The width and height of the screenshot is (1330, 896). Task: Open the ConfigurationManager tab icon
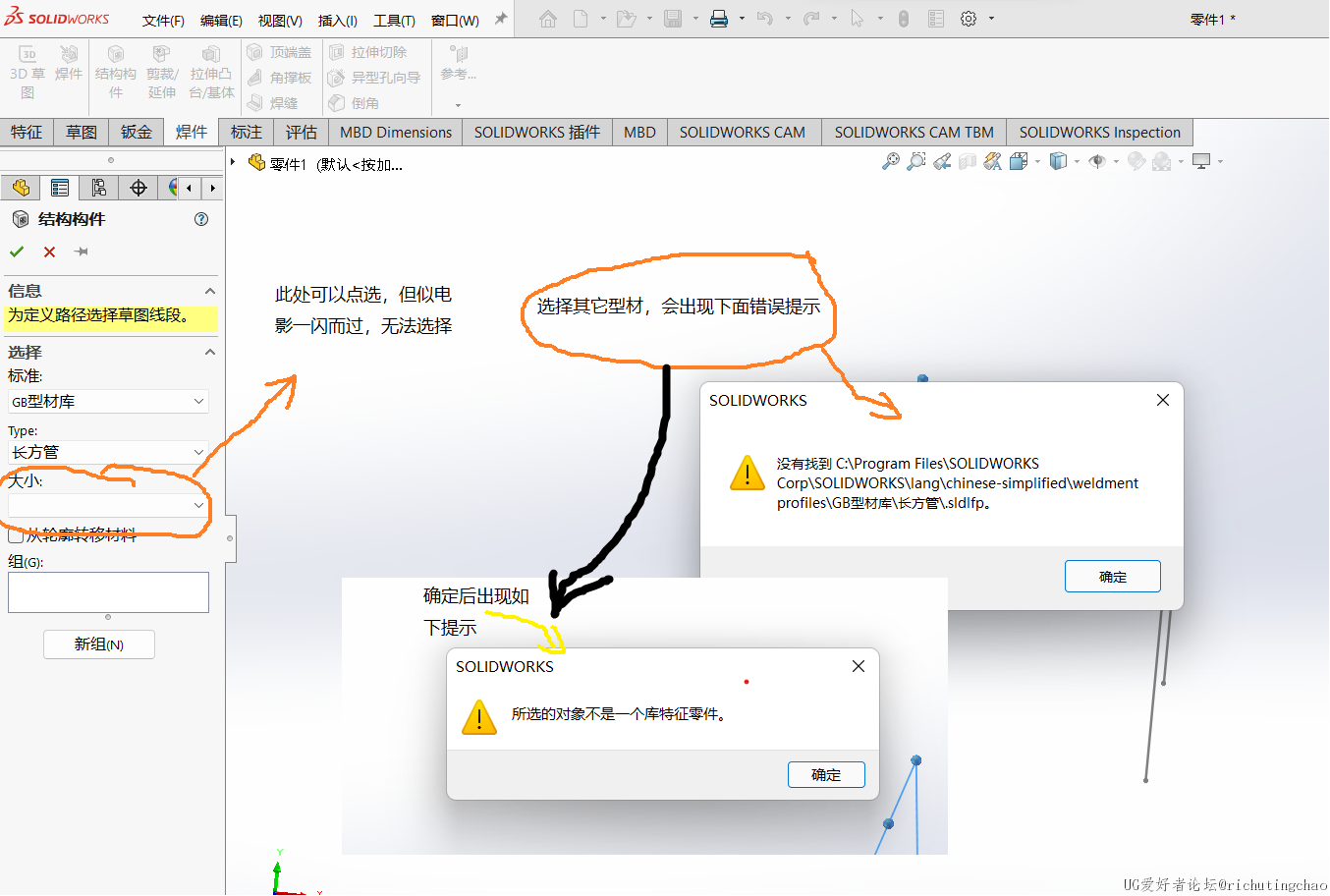coord(99,188)
